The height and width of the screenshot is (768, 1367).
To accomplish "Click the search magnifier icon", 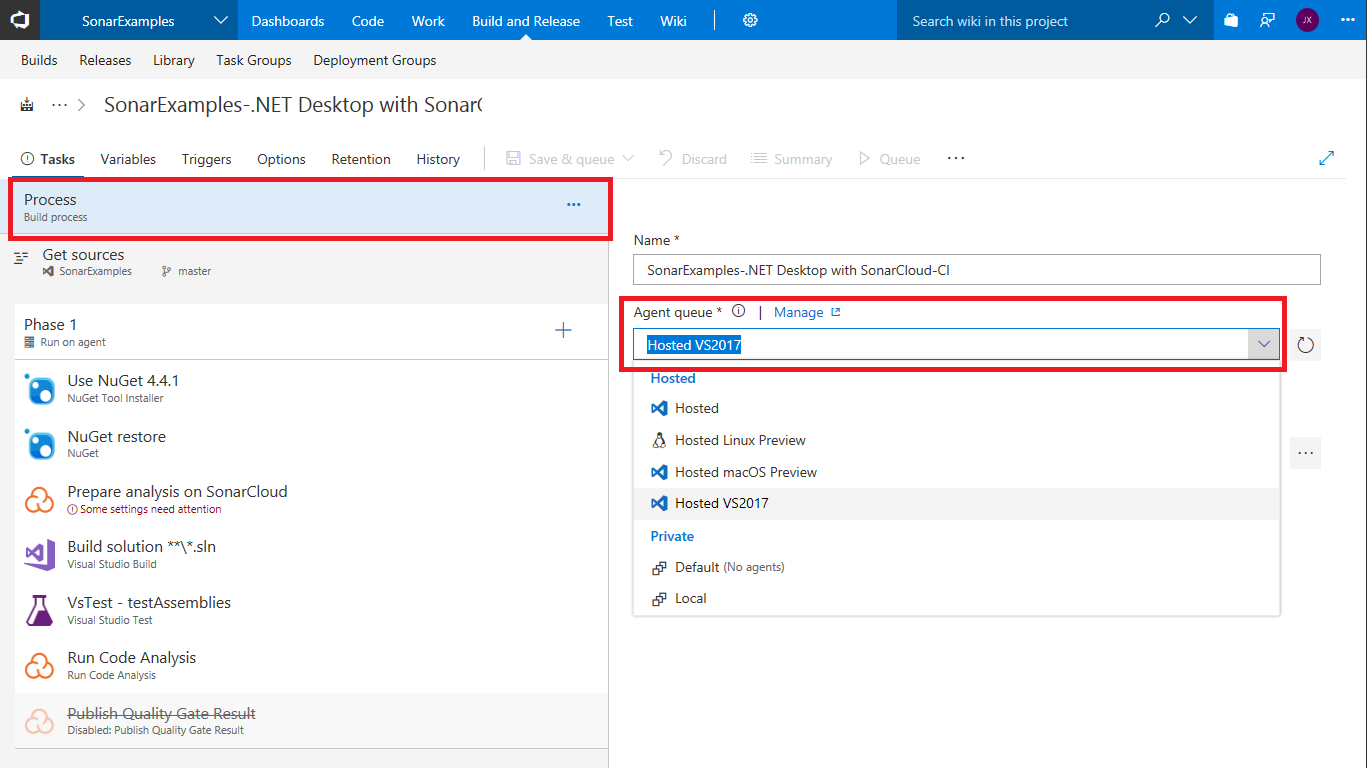I will tap(1162, 20).
